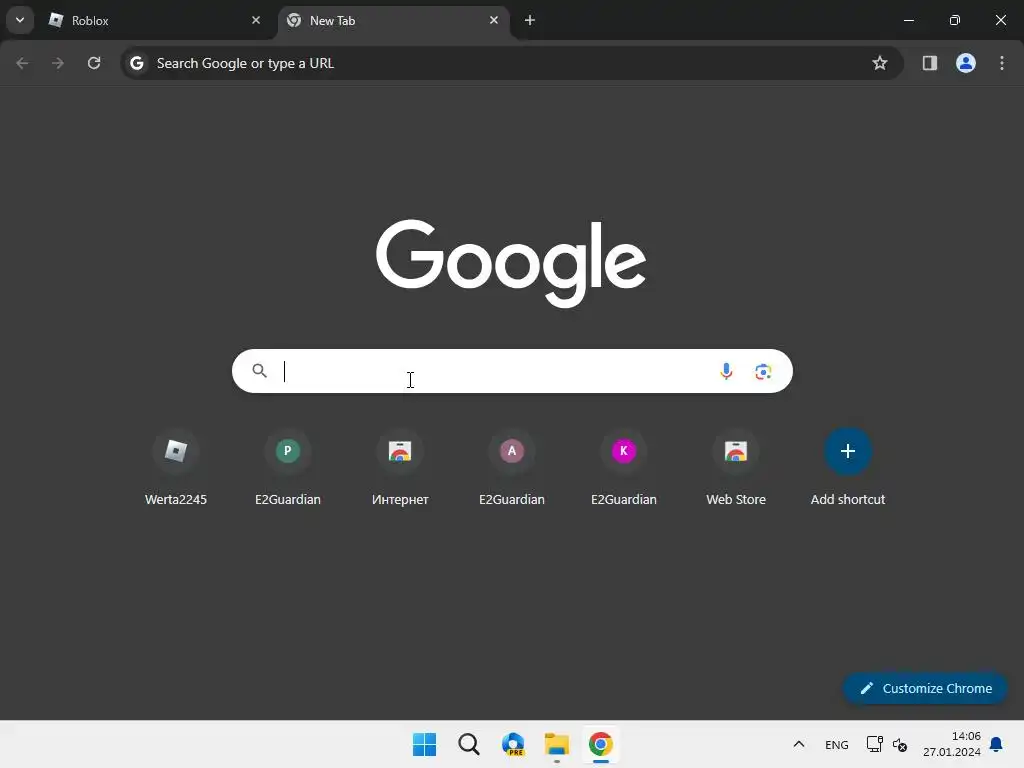The height and width of the screenshot is (768, 1024).
Task: Search by image with Google Lens
Action: [763, 372]
